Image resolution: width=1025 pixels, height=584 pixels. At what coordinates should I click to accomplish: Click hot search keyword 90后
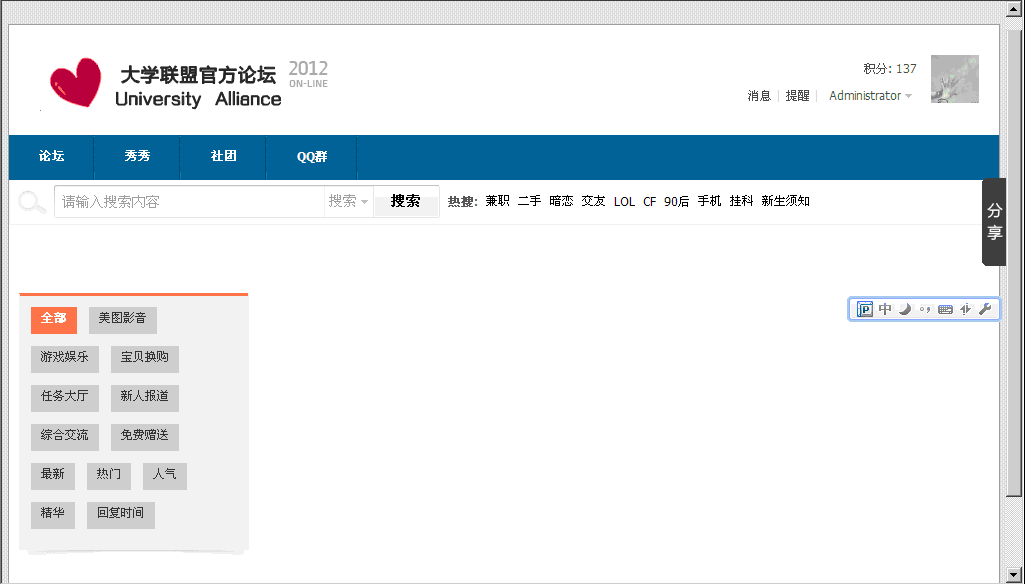[677, 201]
